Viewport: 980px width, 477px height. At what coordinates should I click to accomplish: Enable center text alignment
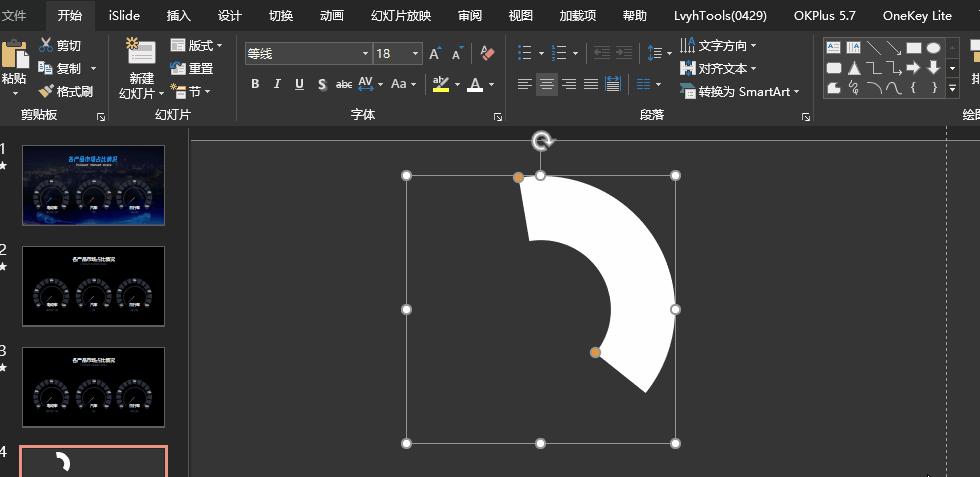[x=547, y=84]
